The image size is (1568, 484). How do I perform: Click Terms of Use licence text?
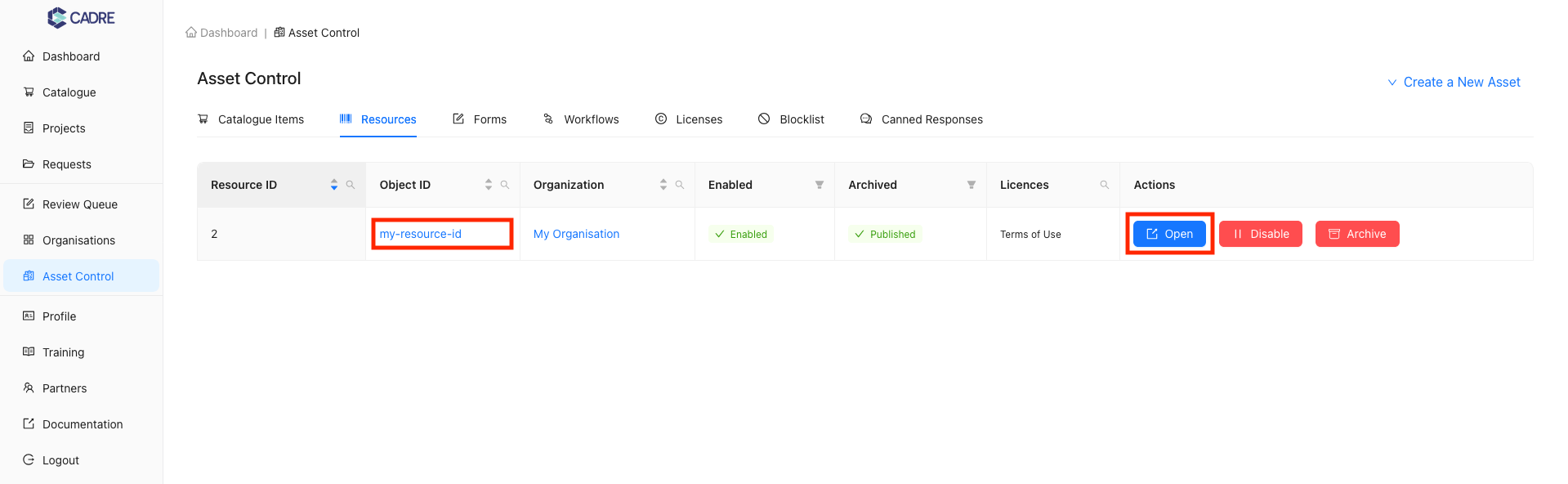click(1030, 235)
